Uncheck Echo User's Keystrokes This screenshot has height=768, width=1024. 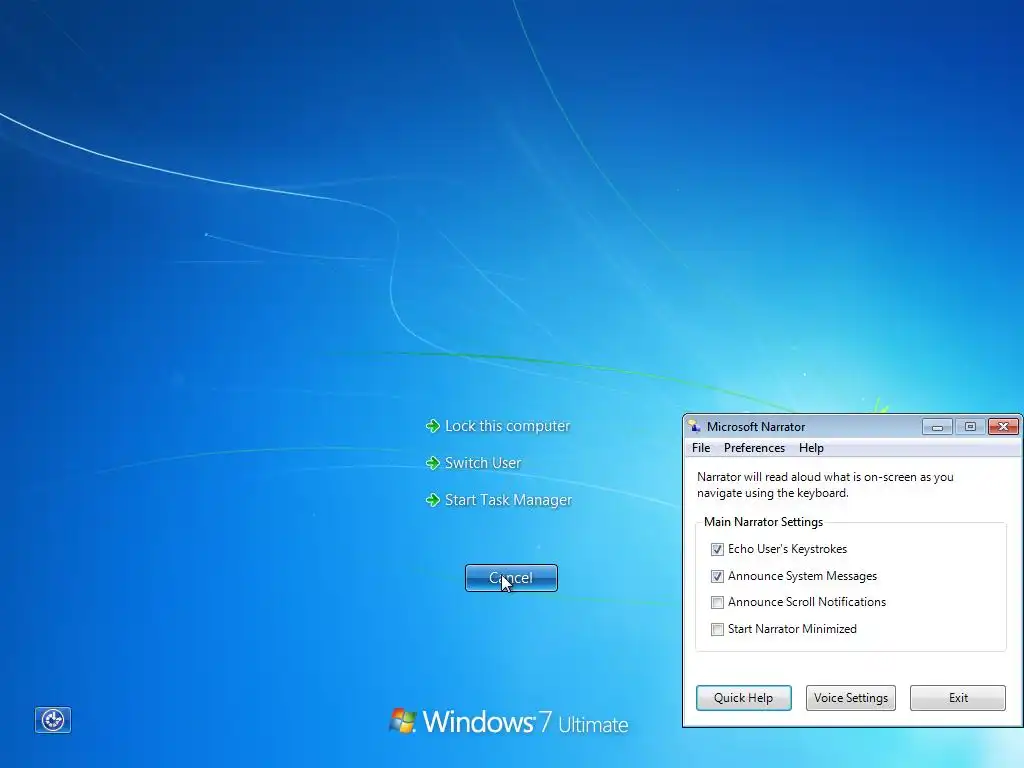(x=717, y=549)
